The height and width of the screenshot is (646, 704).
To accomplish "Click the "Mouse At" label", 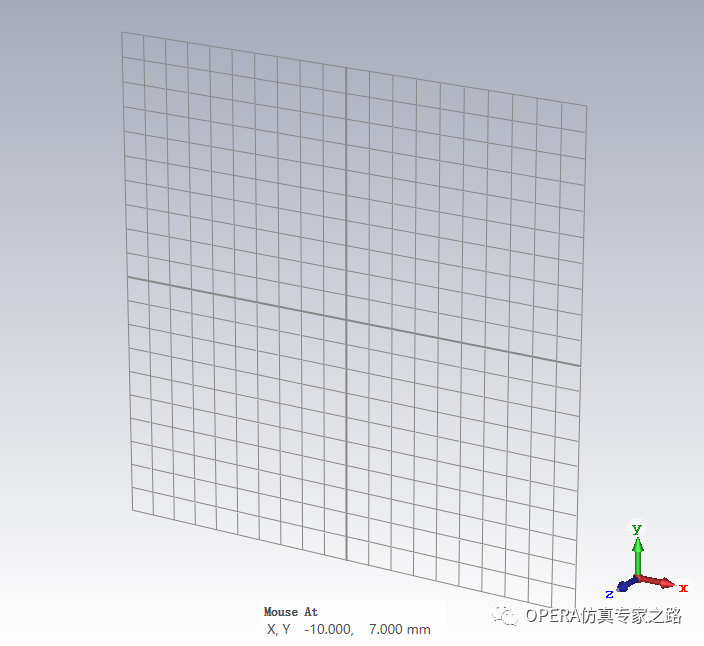I will pyautogui.click(x=290, y=612).
